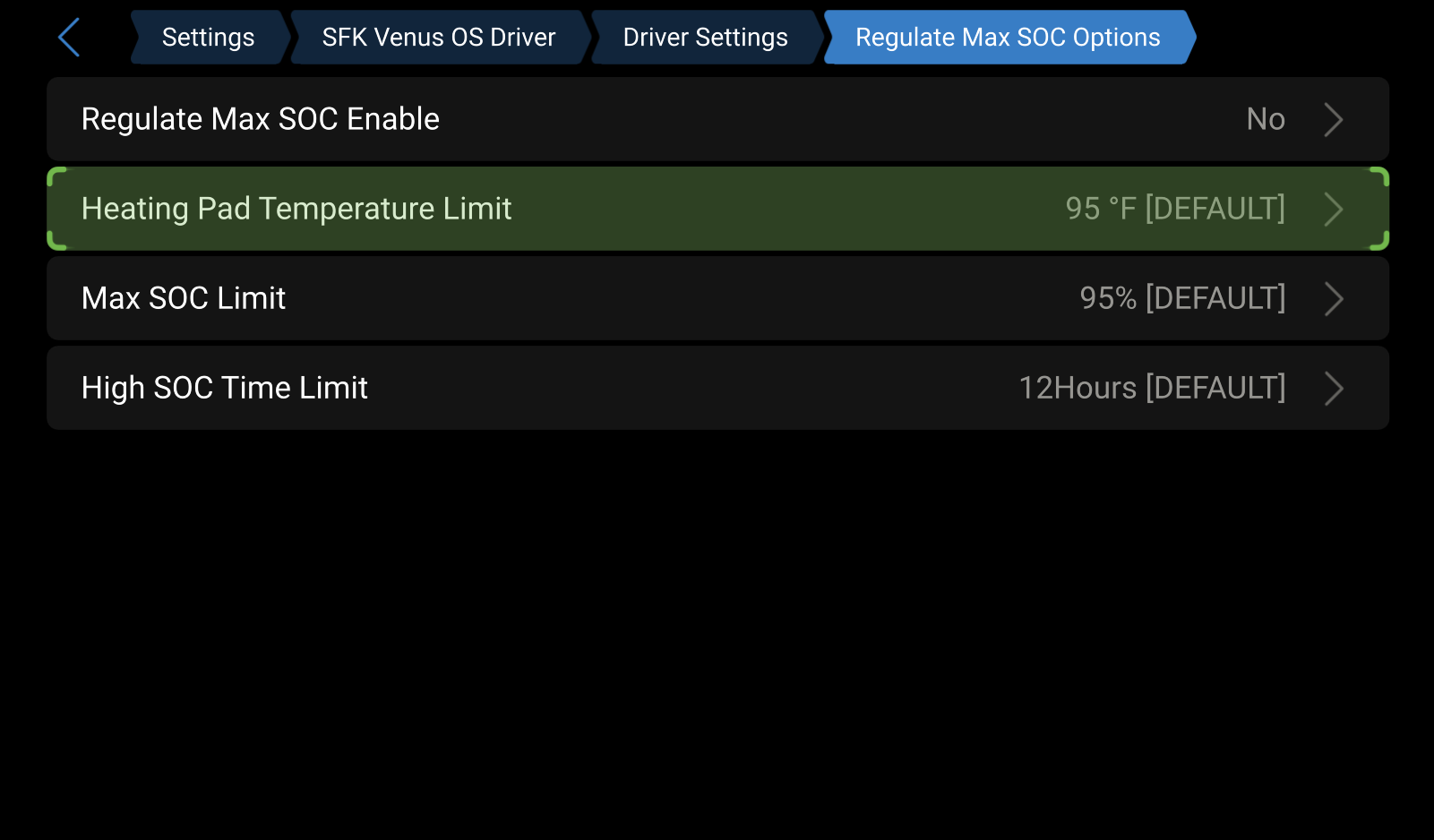Image resolution: width=1434 pixels, height=840 pixels.
Task: Click the No value for SOC Enable
Action: 1266,119
